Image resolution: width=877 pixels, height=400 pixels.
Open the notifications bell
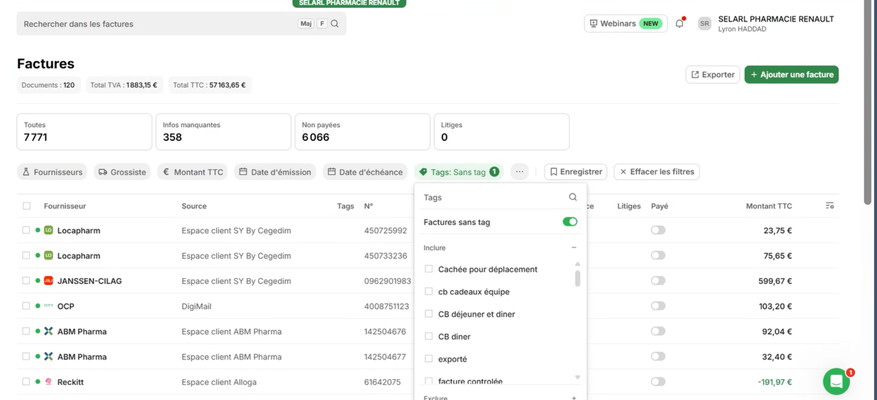click(680, 23)
